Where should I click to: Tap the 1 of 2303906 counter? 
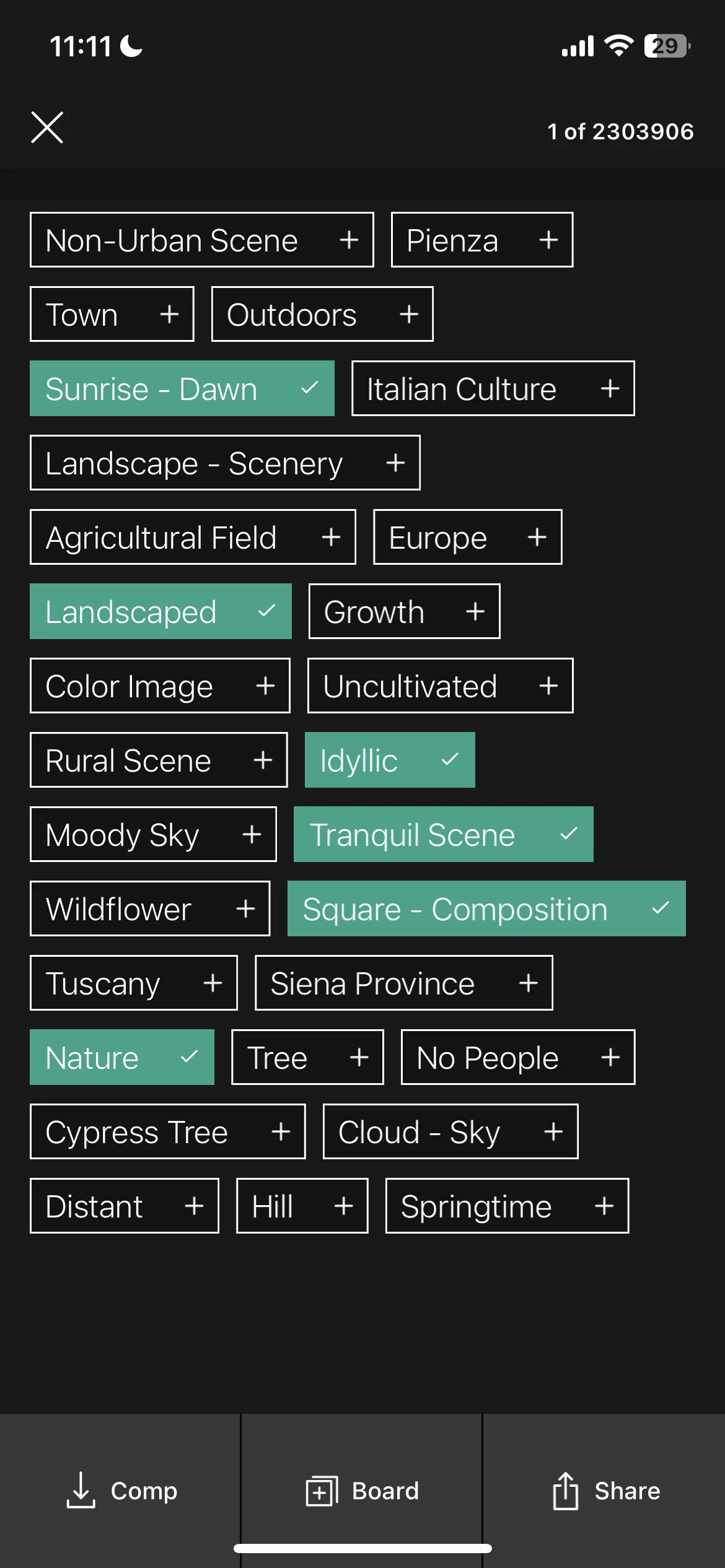[x=620, y=131]
